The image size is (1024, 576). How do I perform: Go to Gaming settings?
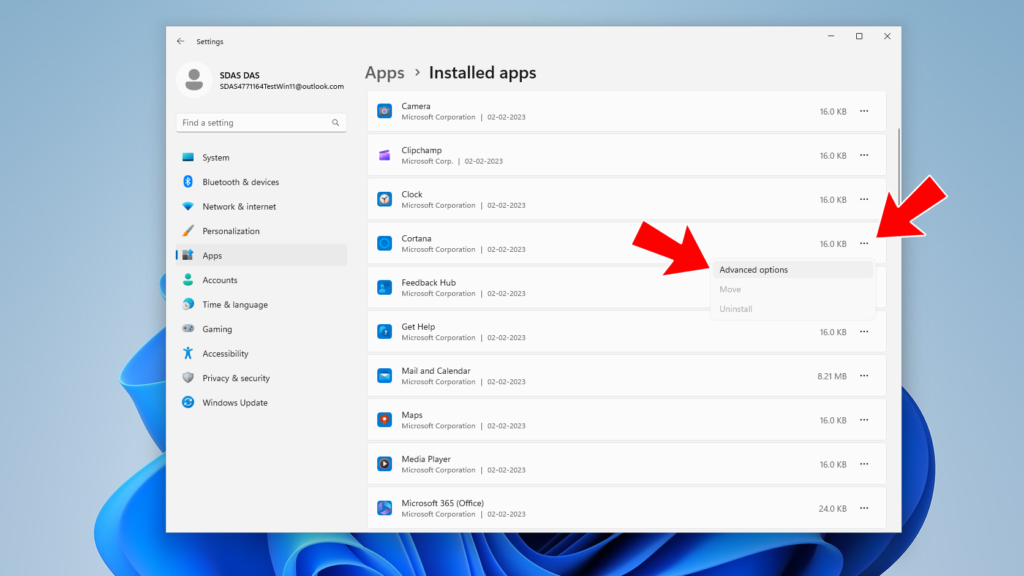[261, 328]
